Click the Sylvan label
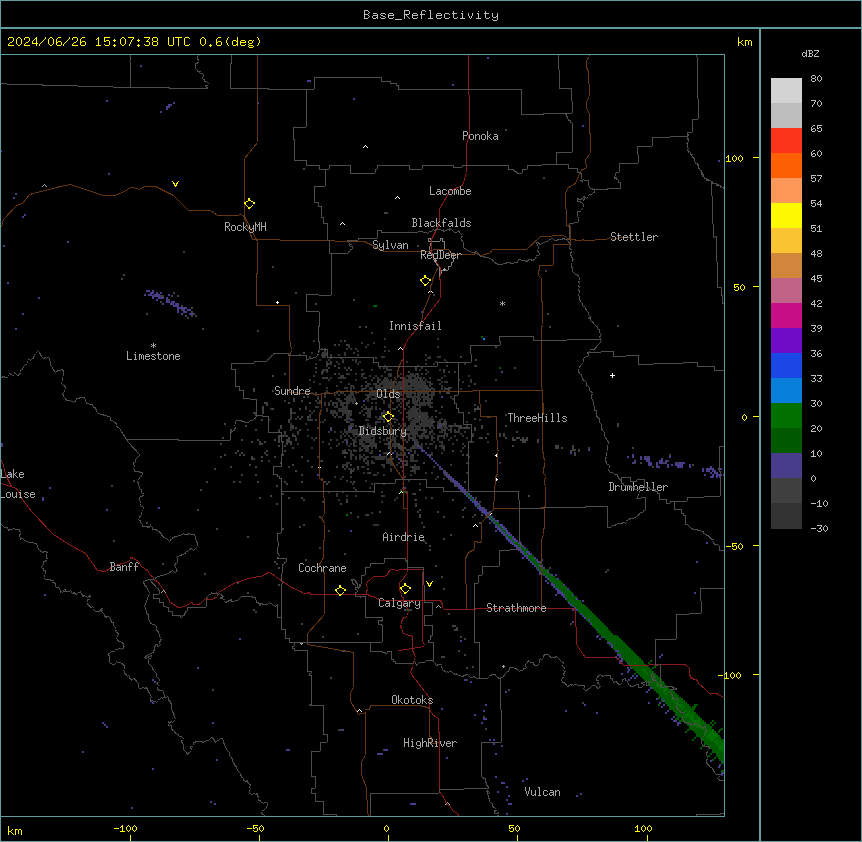This screenshot has height=842, width=862. (390, 245)
